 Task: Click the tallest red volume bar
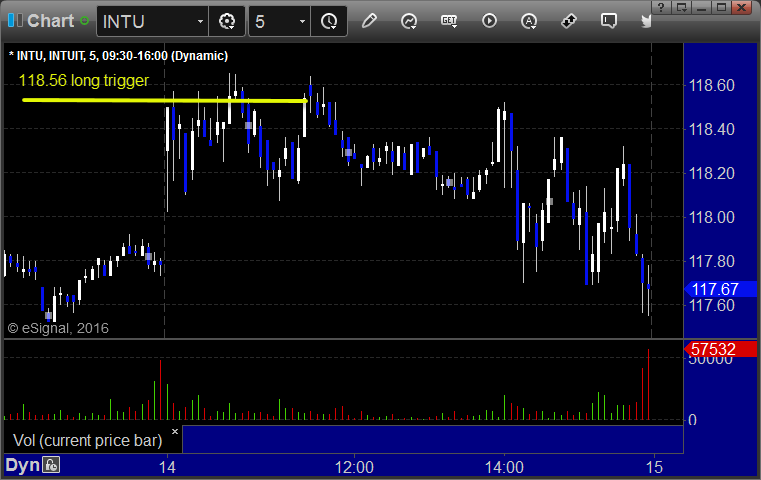[648, 384]
